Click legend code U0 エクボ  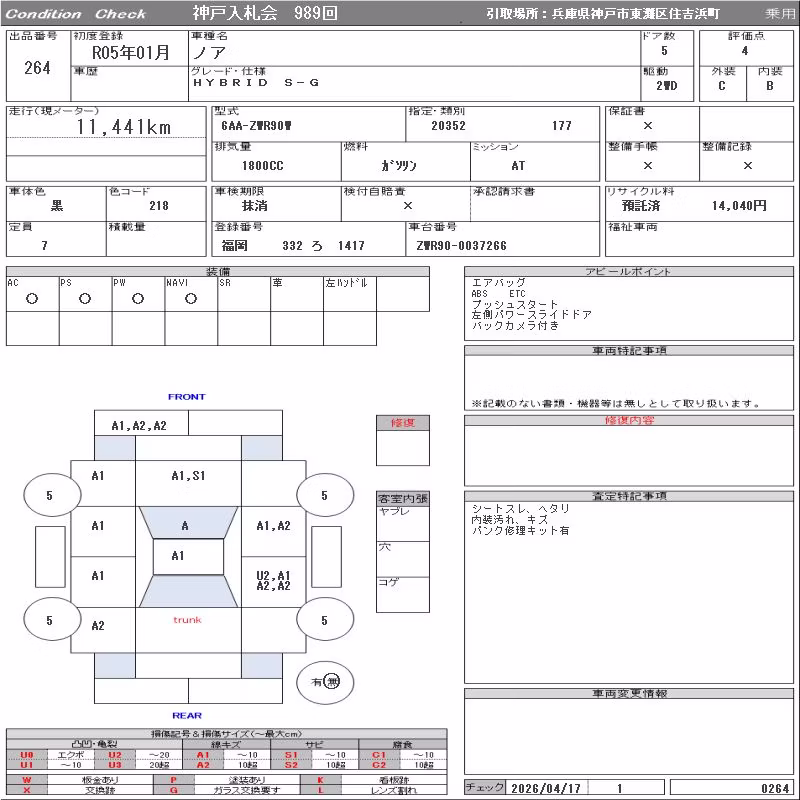pos(51,755)
